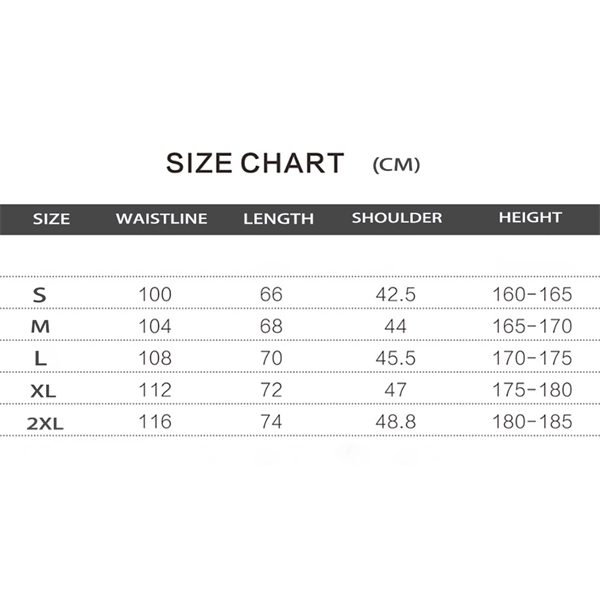The height and width of the screenshot is (600, 600).
Task: Click waistline value 100 in S row
Action: pos(155,294)
